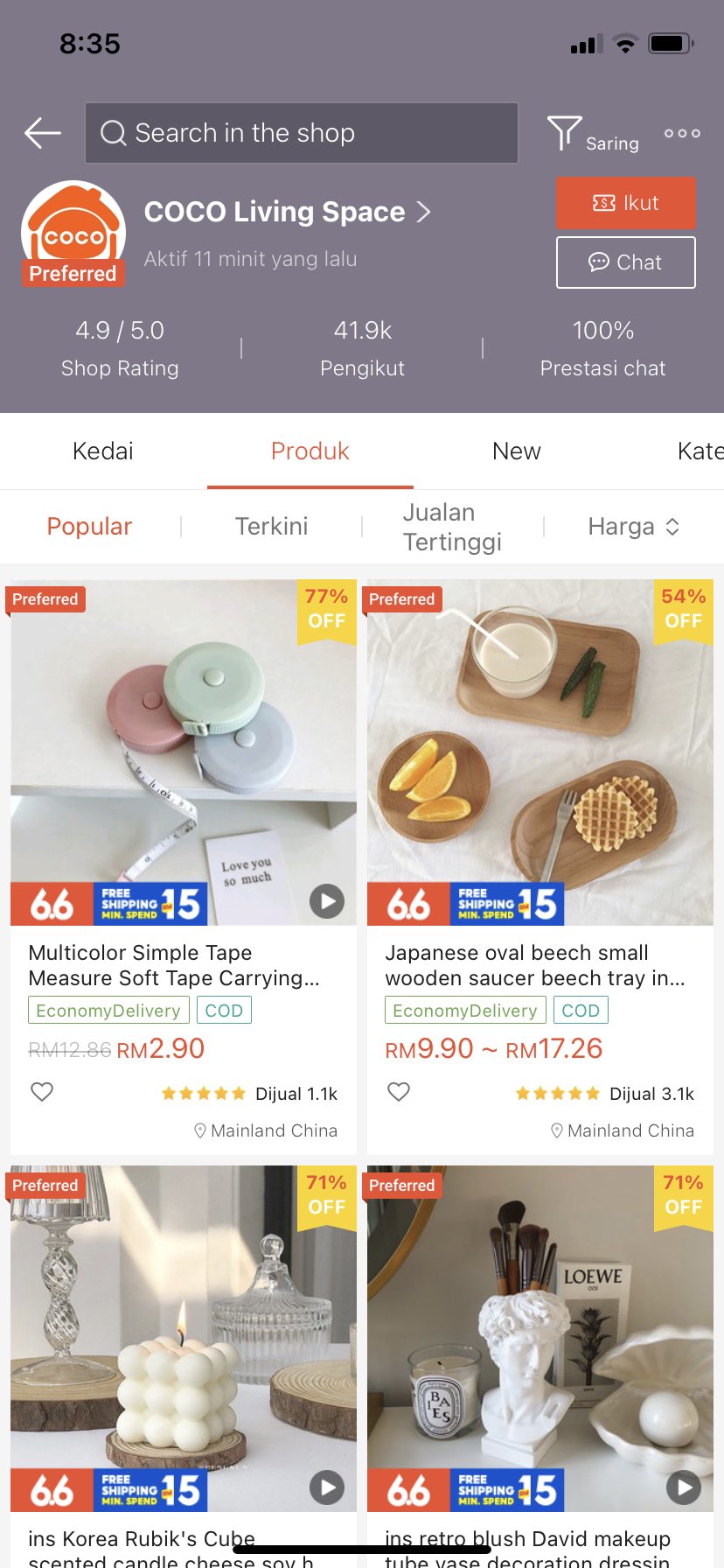Open the Saring filter icon
Image resolution: width=724 pixels, height=1568 pixels.
pyautogui.click(x=564, y=131)
